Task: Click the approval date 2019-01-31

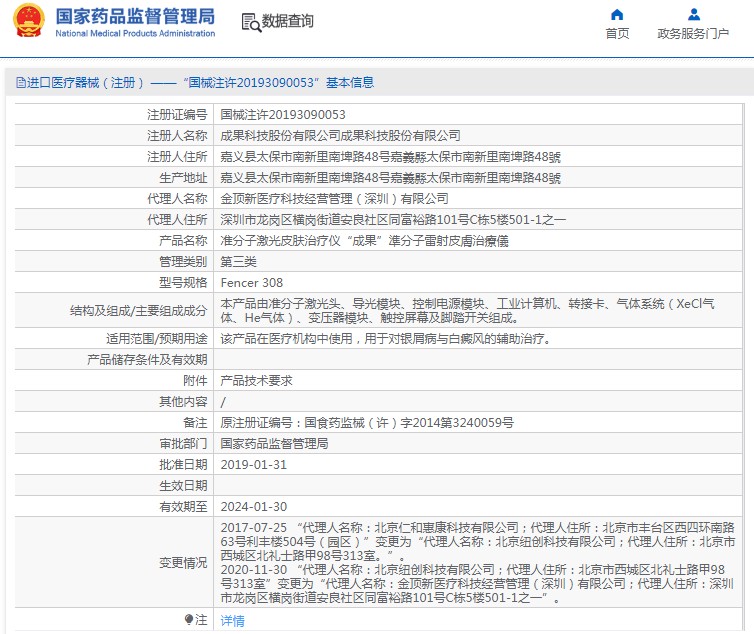Action: 253,465
